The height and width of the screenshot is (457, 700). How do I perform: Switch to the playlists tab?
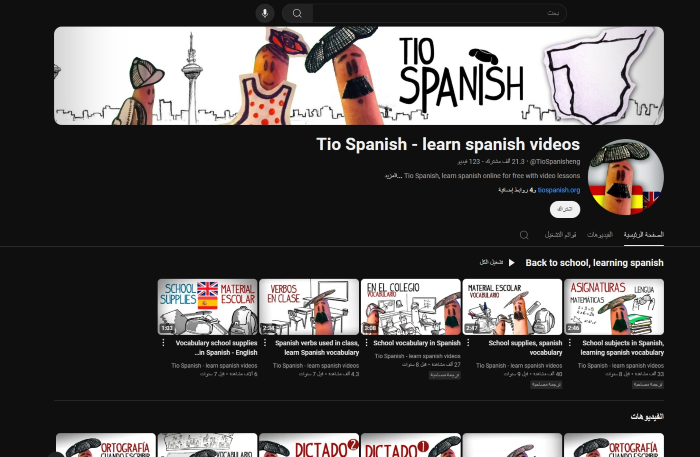[560, 235]
